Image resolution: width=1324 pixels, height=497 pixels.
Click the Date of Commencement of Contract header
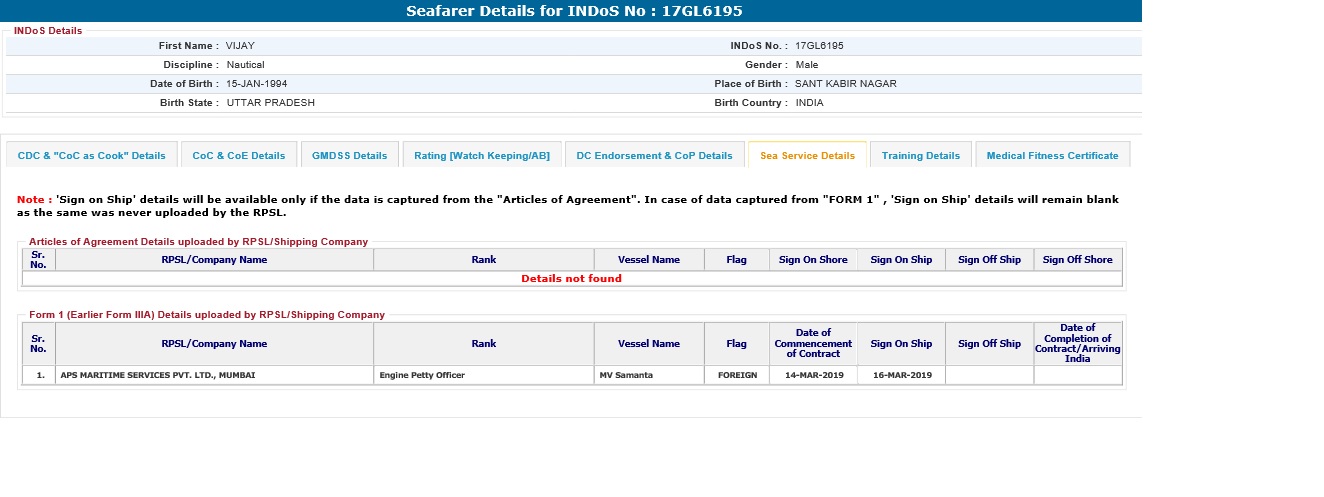813,343
